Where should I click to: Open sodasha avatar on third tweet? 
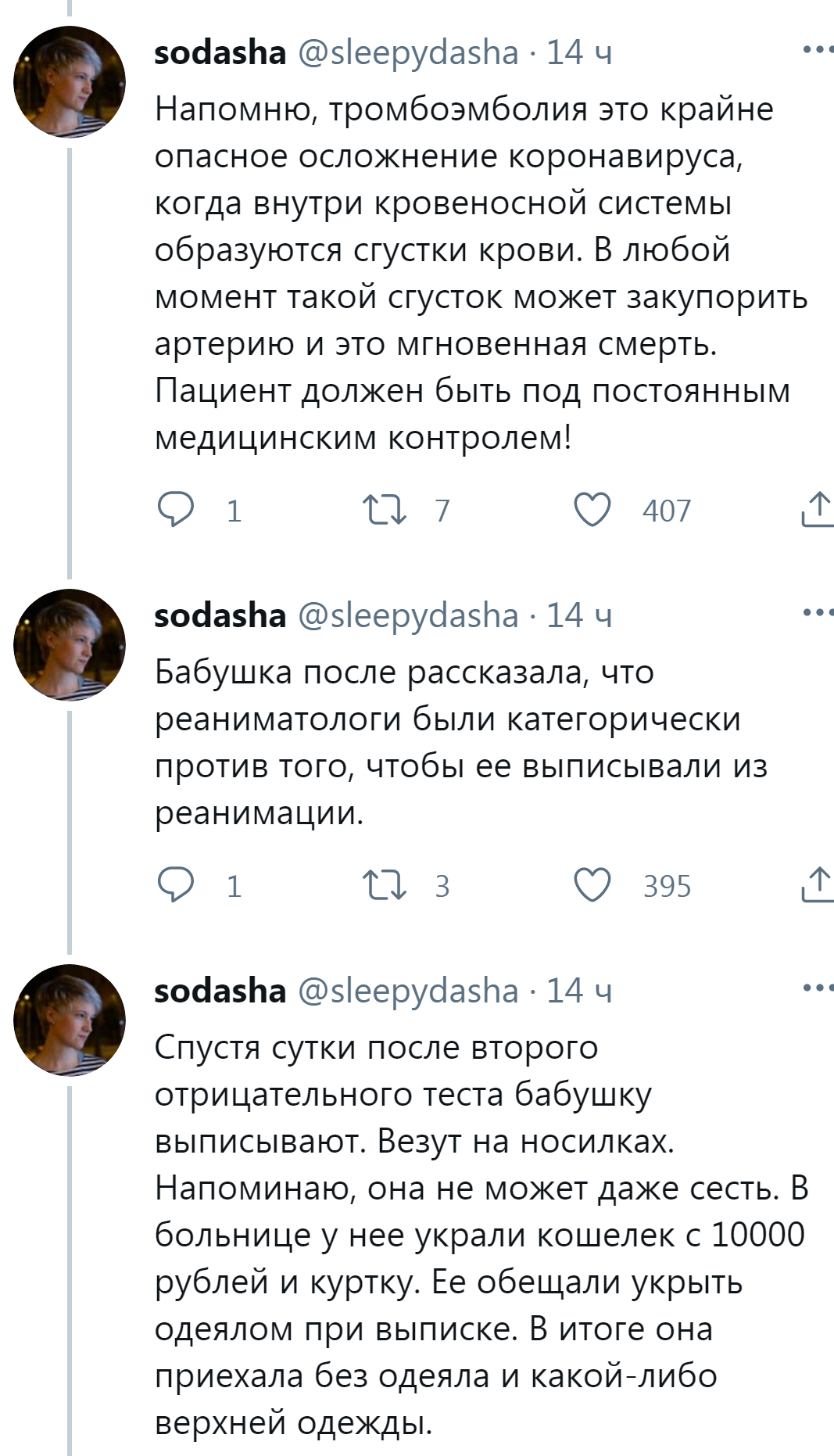pyautogui.click(x=70, y=1020)
